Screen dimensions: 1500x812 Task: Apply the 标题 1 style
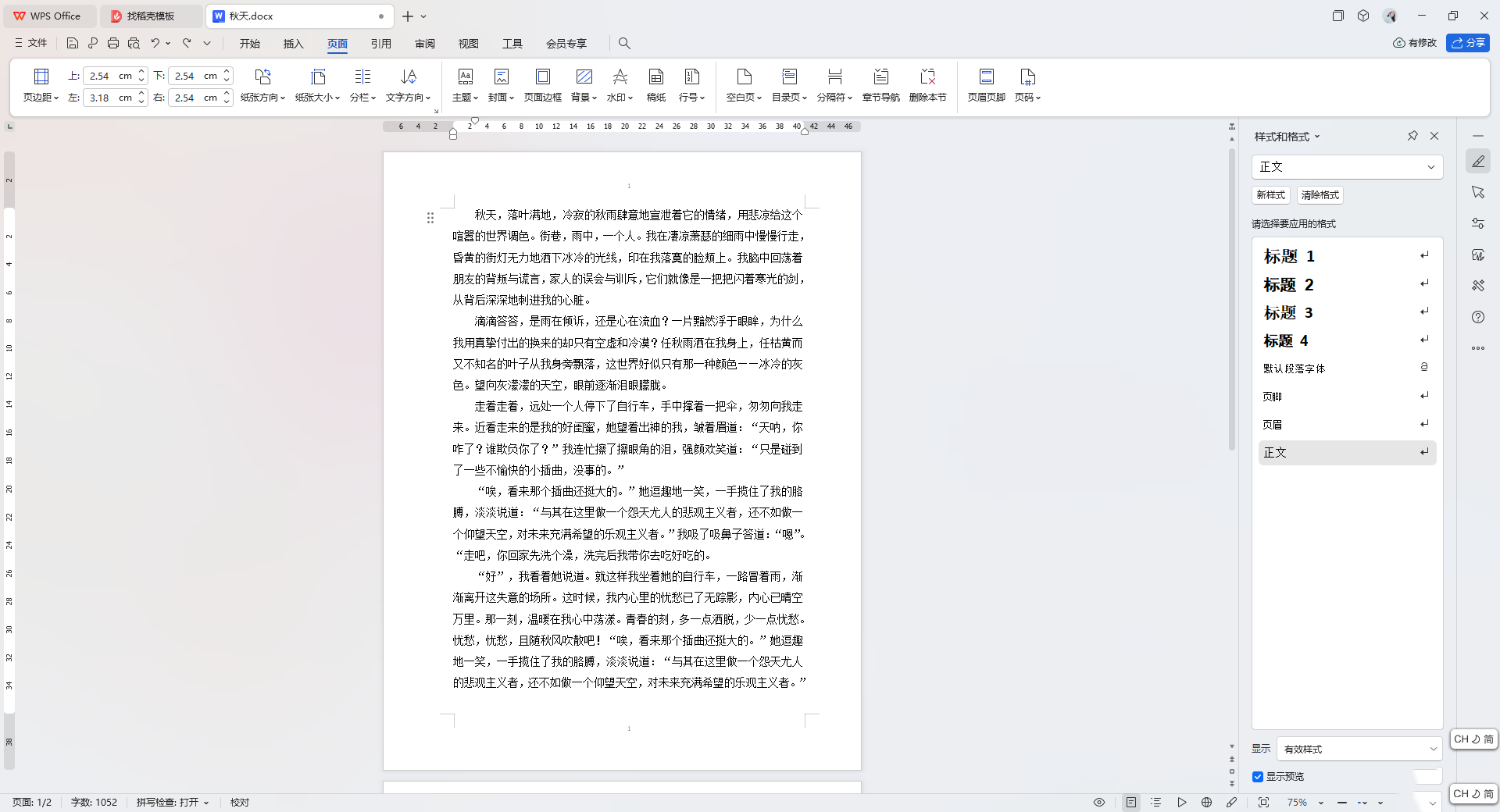pos(1347,256)
